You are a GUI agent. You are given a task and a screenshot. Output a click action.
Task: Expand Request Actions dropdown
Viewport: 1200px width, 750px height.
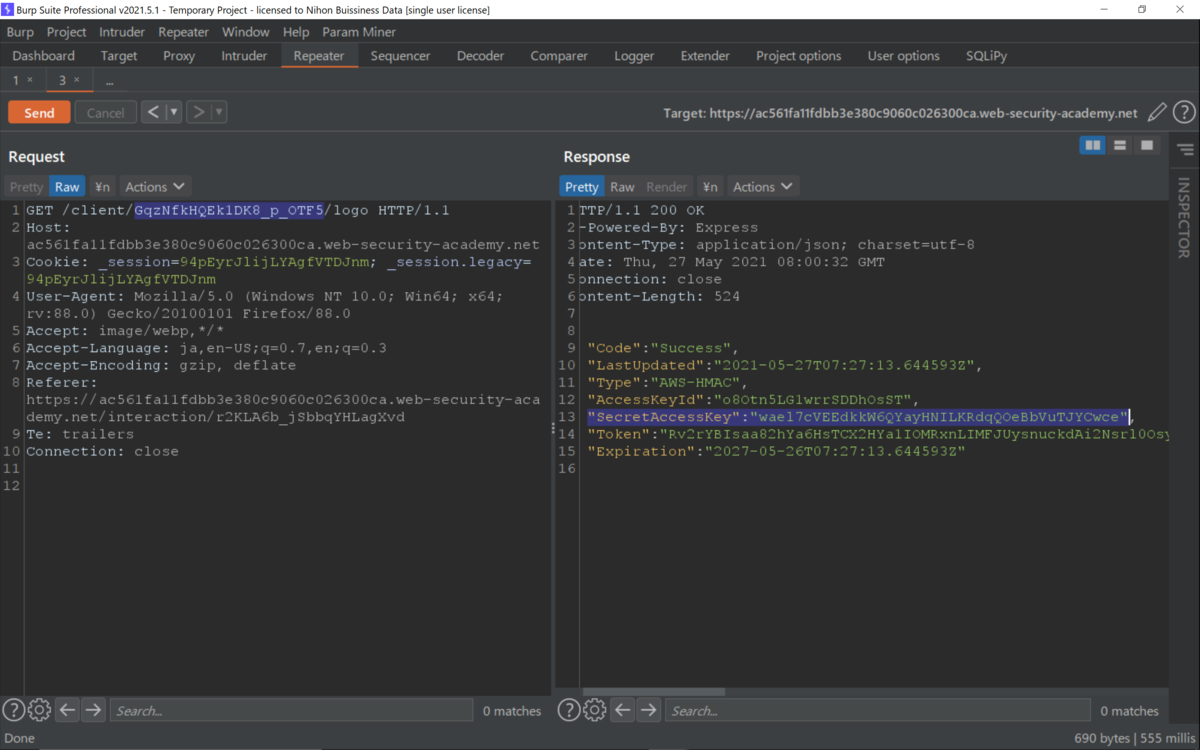click(155, 187)
